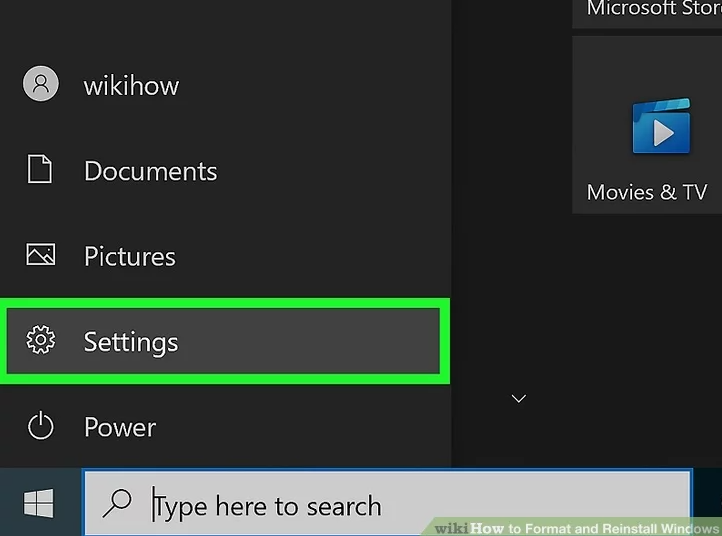Screen dimensions: 722x536
Task: Click the wikihow user avatar icon
Action: pos(40,85)
